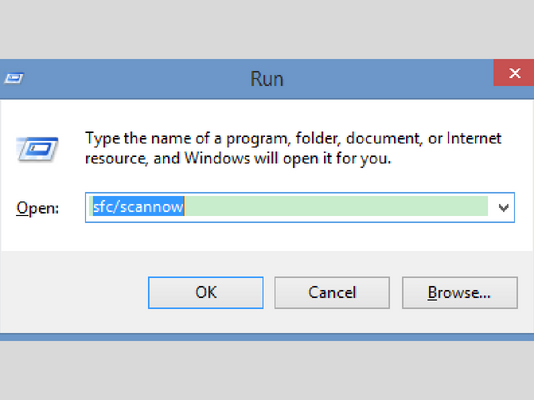Place cursor in empty green area of Open field
Viewport: 534px width, 400px height.
[x=335, y=206]
